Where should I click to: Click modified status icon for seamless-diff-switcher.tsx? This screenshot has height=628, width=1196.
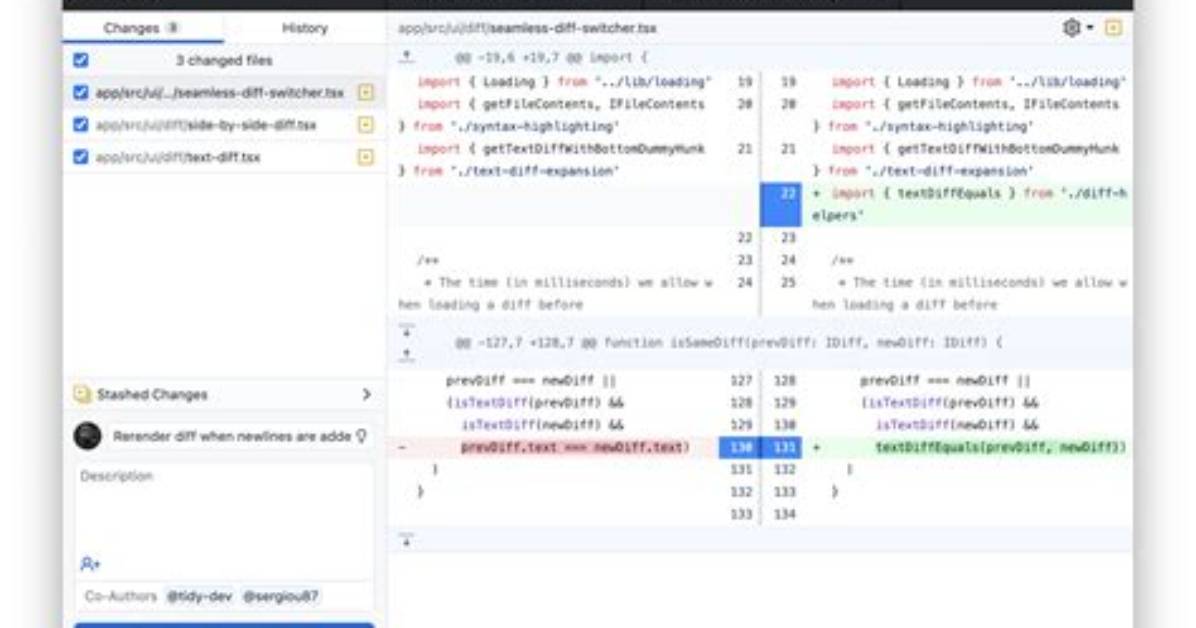coord(366,92)
